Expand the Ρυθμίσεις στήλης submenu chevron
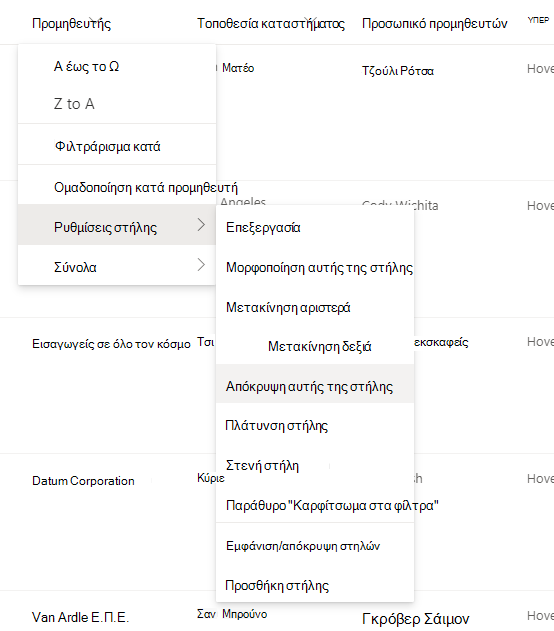Viewport: 554px width, 631px height. (x=201, y=225)
